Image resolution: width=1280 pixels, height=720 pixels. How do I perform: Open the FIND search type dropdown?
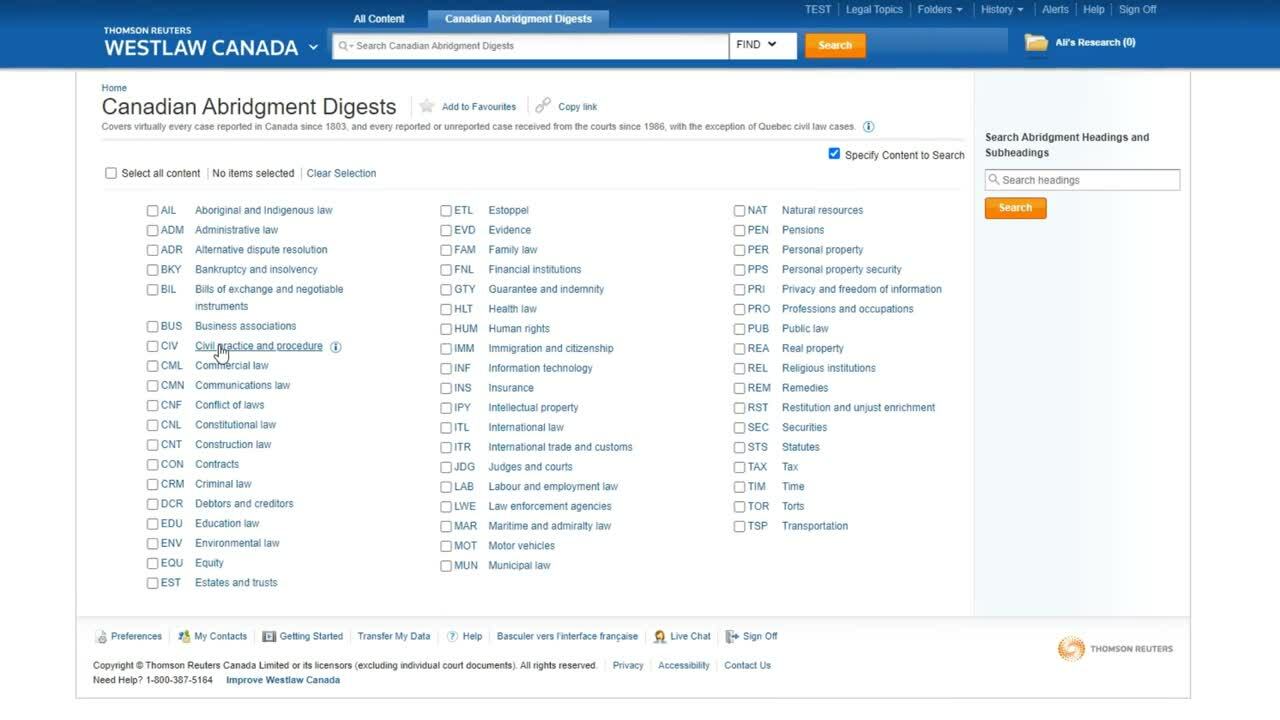pos(763,45)
